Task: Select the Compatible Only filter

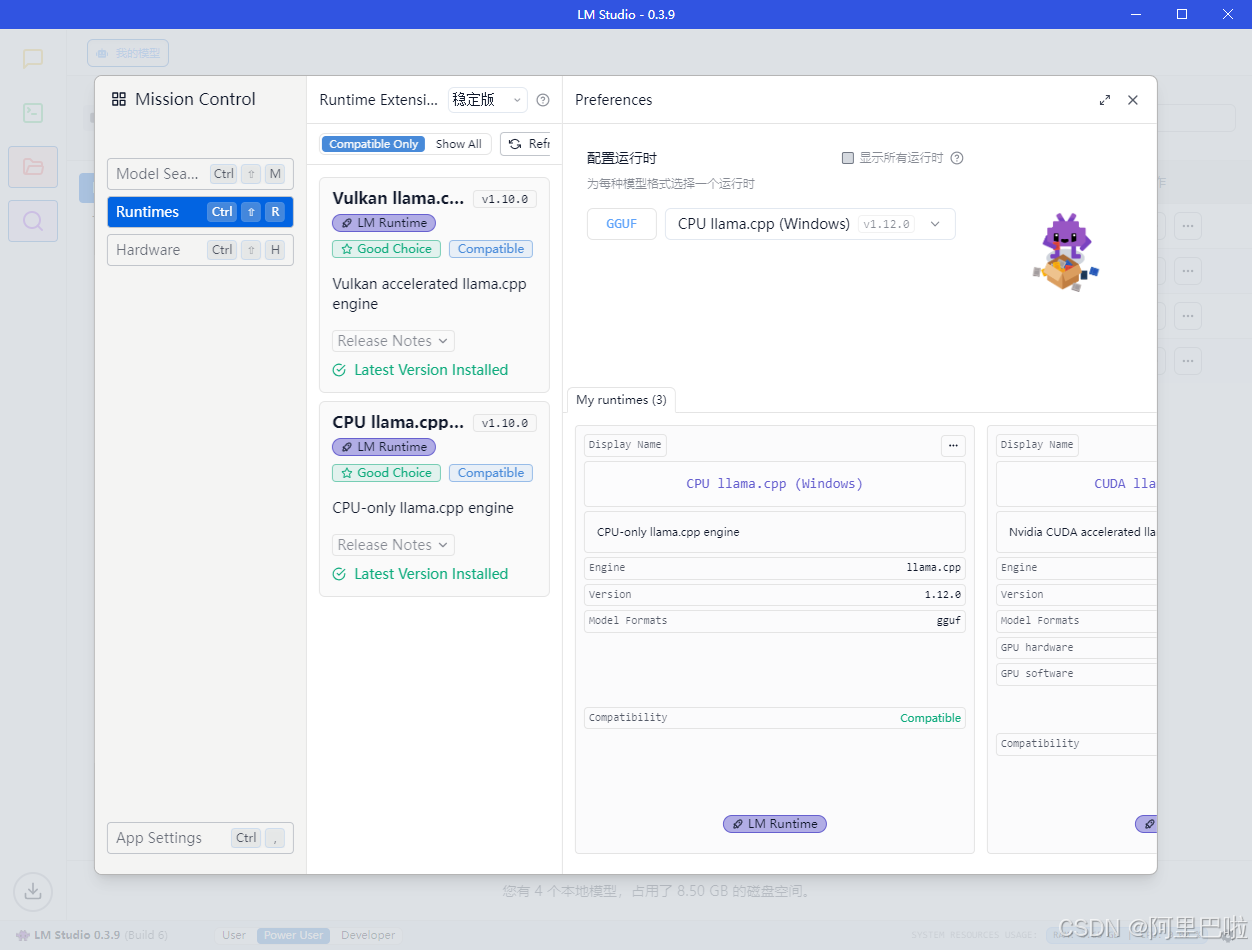Action: coord(374,144)
